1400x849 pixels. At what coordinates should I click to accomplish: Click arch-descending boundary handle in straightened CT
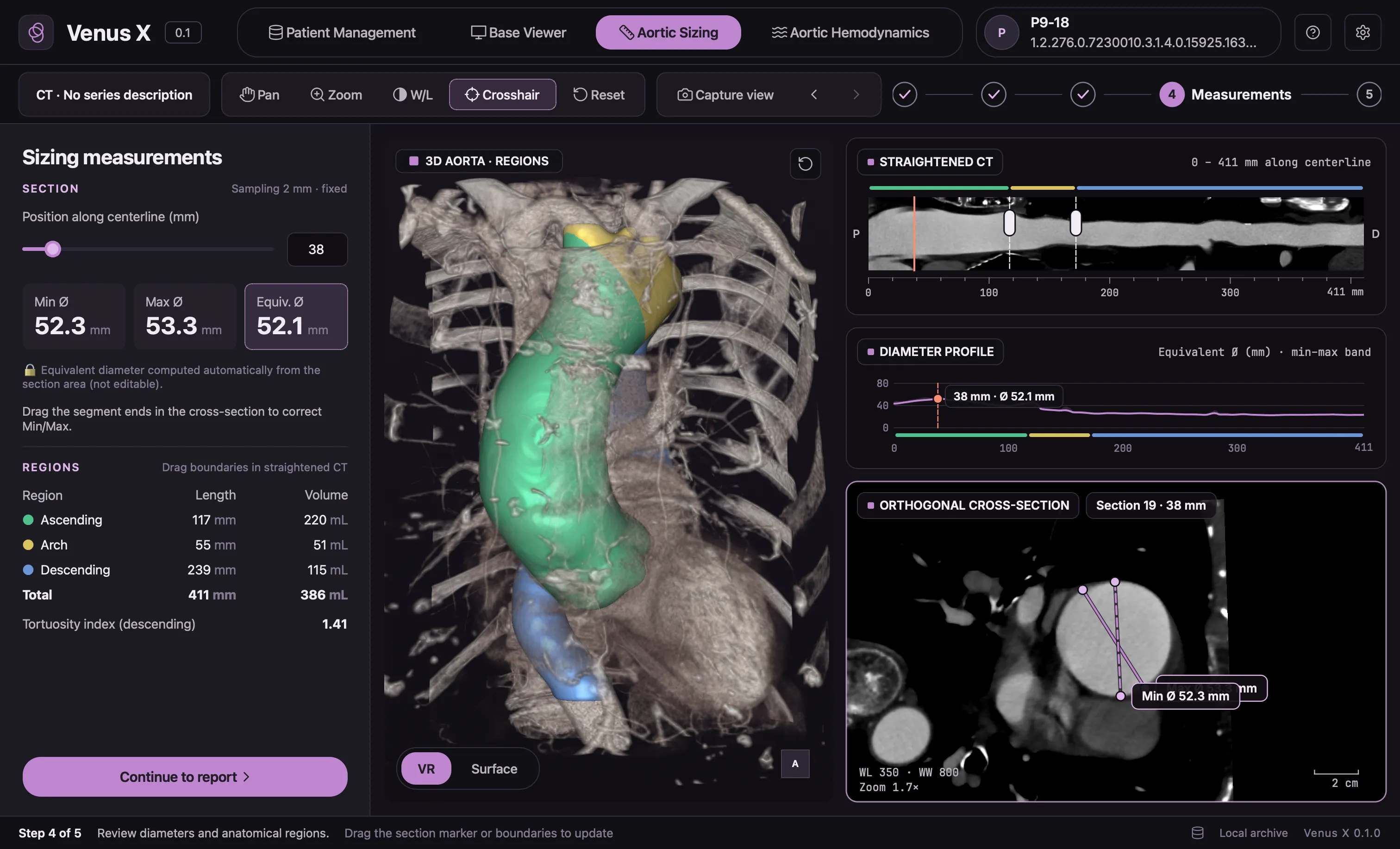pos(1075,222)
